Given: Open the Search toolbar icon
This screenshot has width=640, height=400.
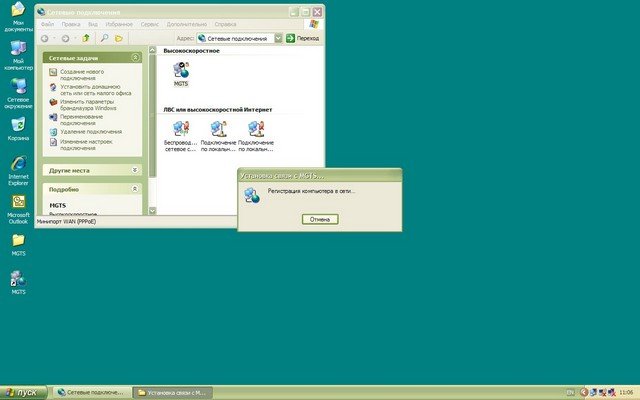Looking at the screenshot, I should 104,38.
